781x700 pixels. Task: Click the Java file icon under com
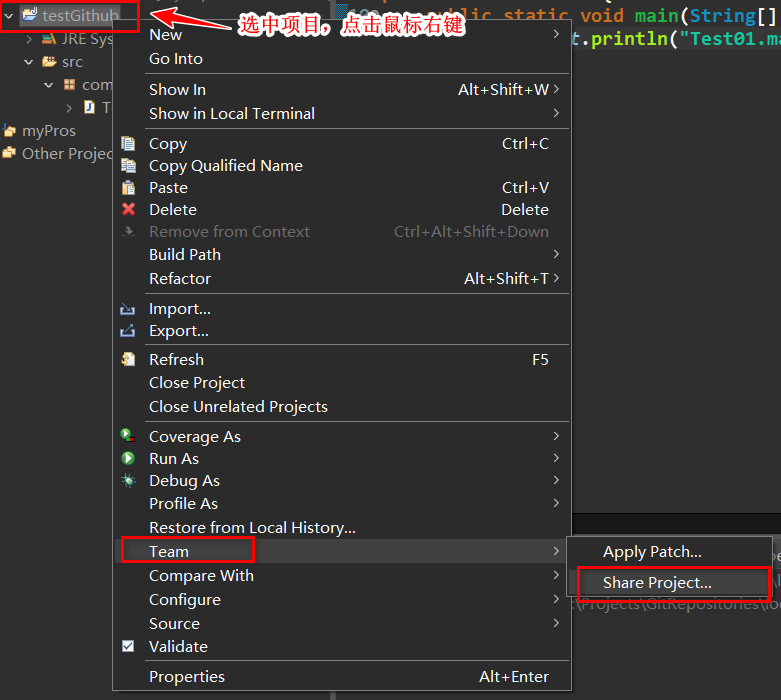(x=90, y=107)
